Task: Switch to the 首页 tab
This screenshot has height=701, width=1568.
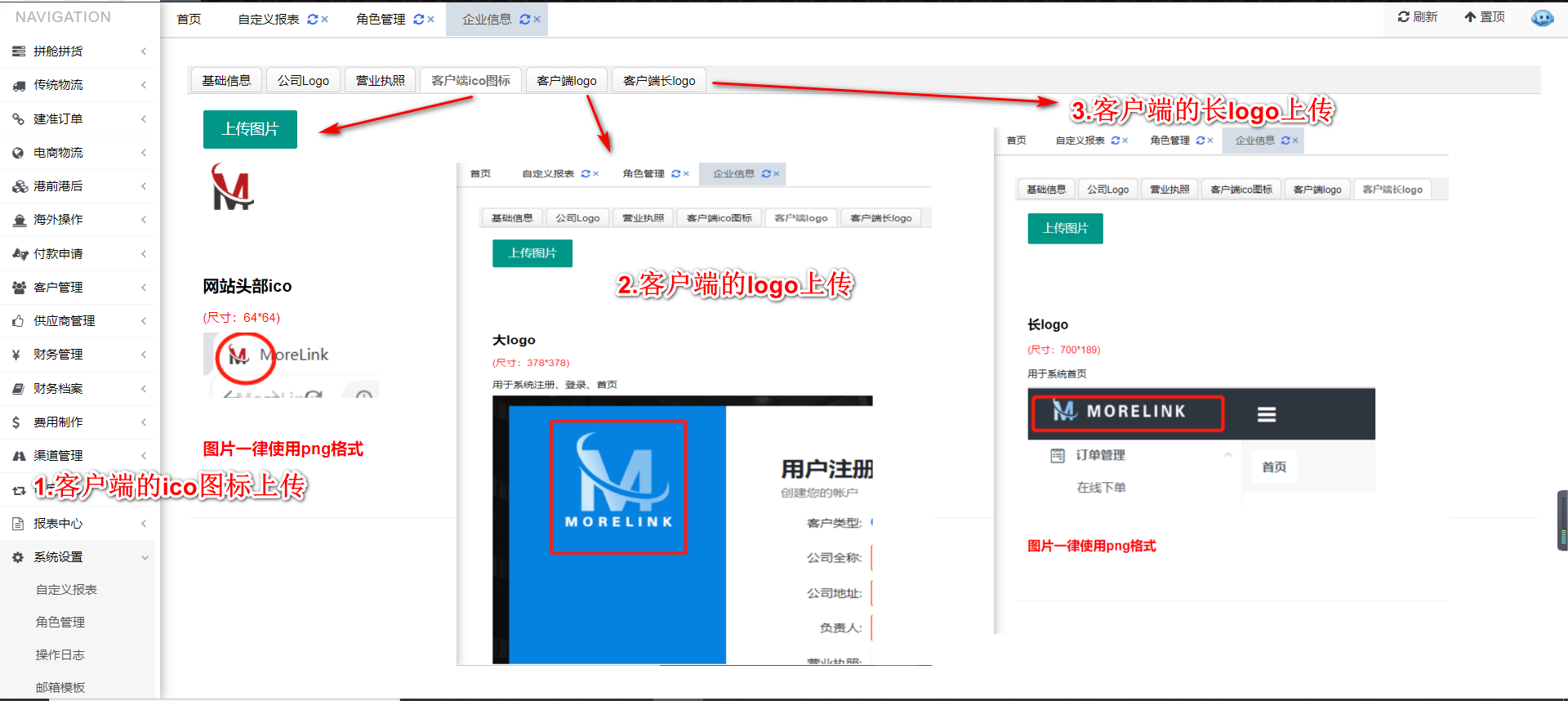Action: point(189,20)
